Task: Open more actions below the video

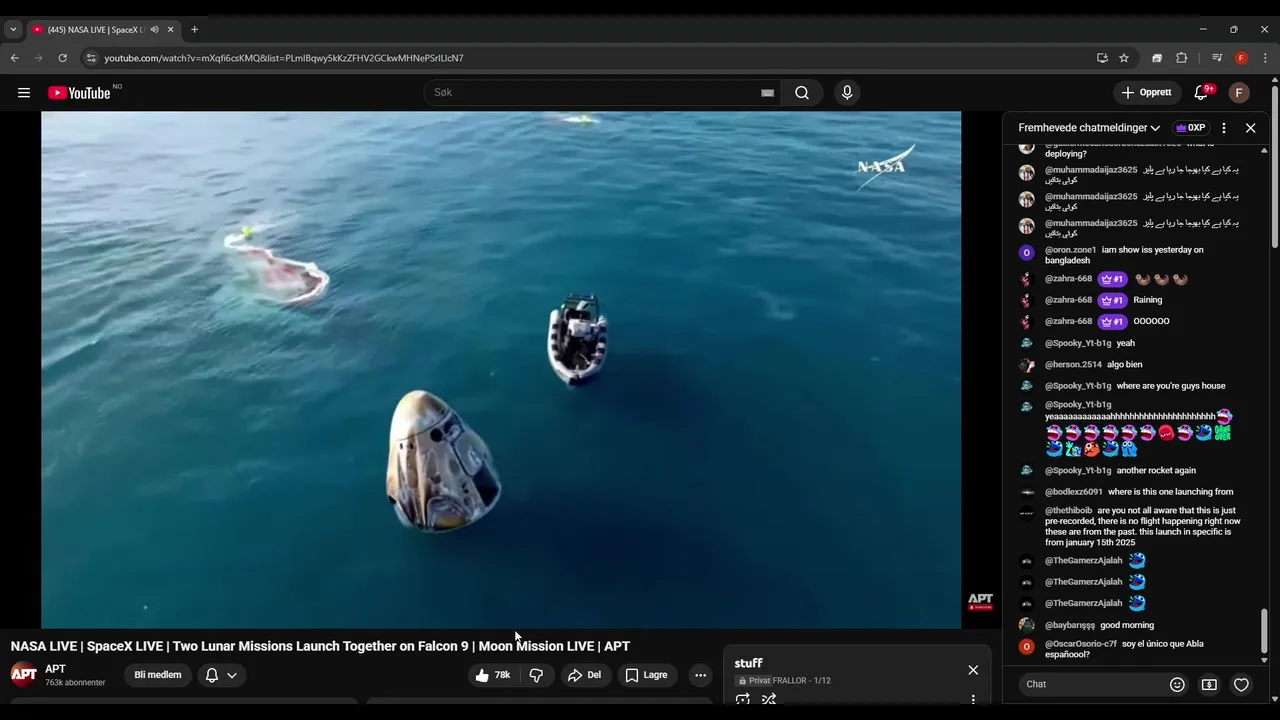Action: 700,675
